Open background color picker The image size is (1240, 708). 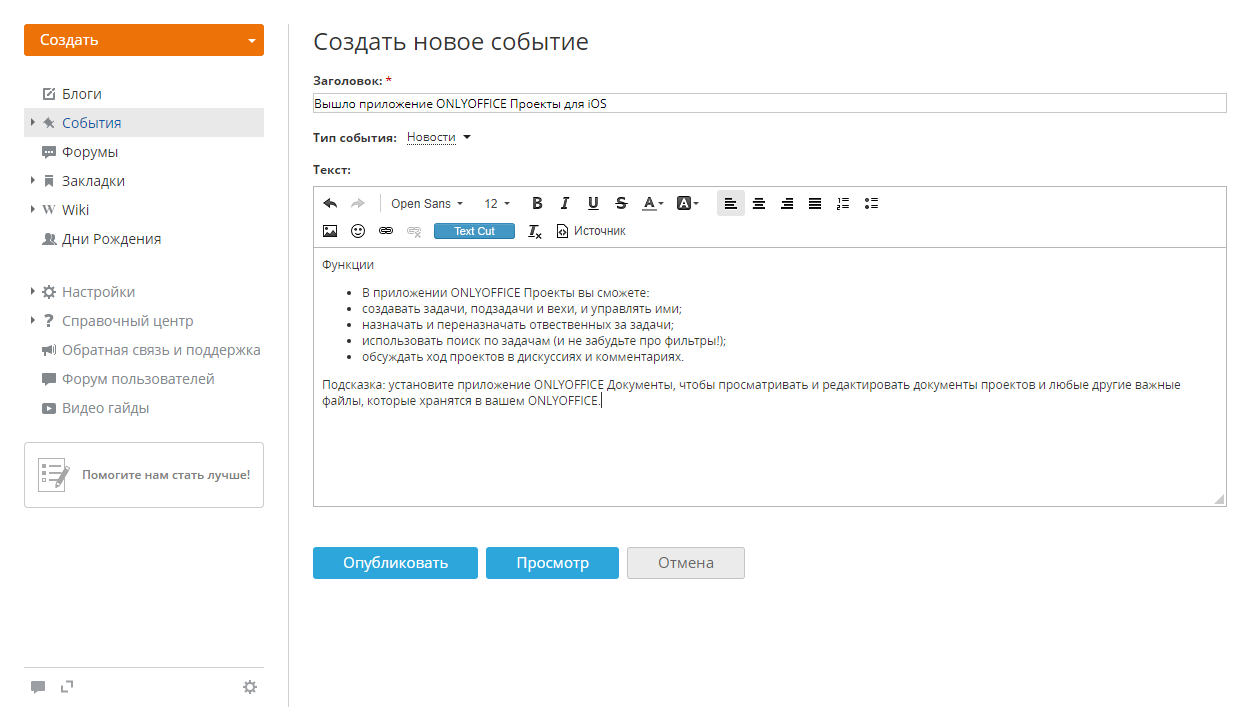[x=688, y=203]
